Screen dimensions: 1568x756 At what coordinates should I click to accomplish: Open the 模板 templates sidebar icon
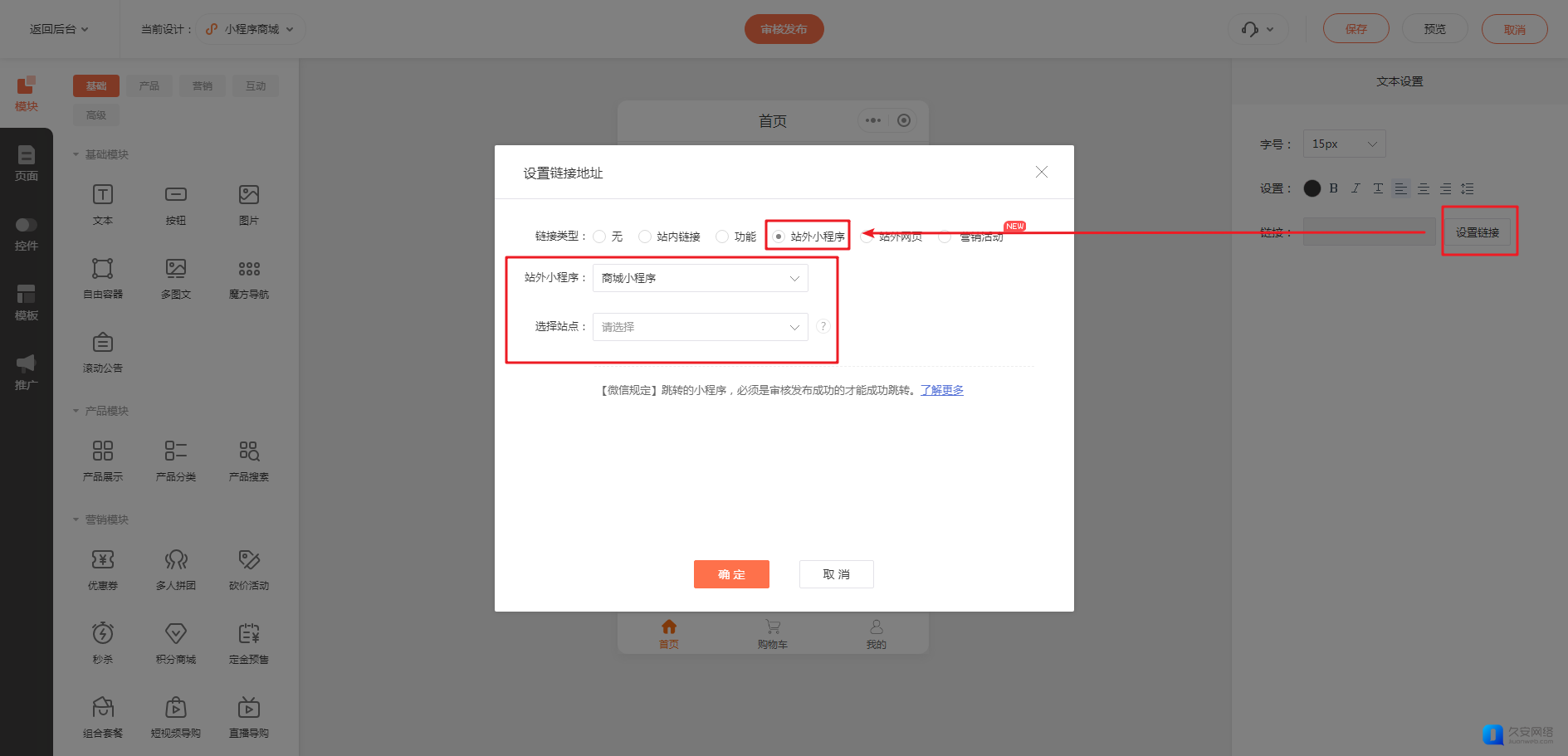pos(27,302)
